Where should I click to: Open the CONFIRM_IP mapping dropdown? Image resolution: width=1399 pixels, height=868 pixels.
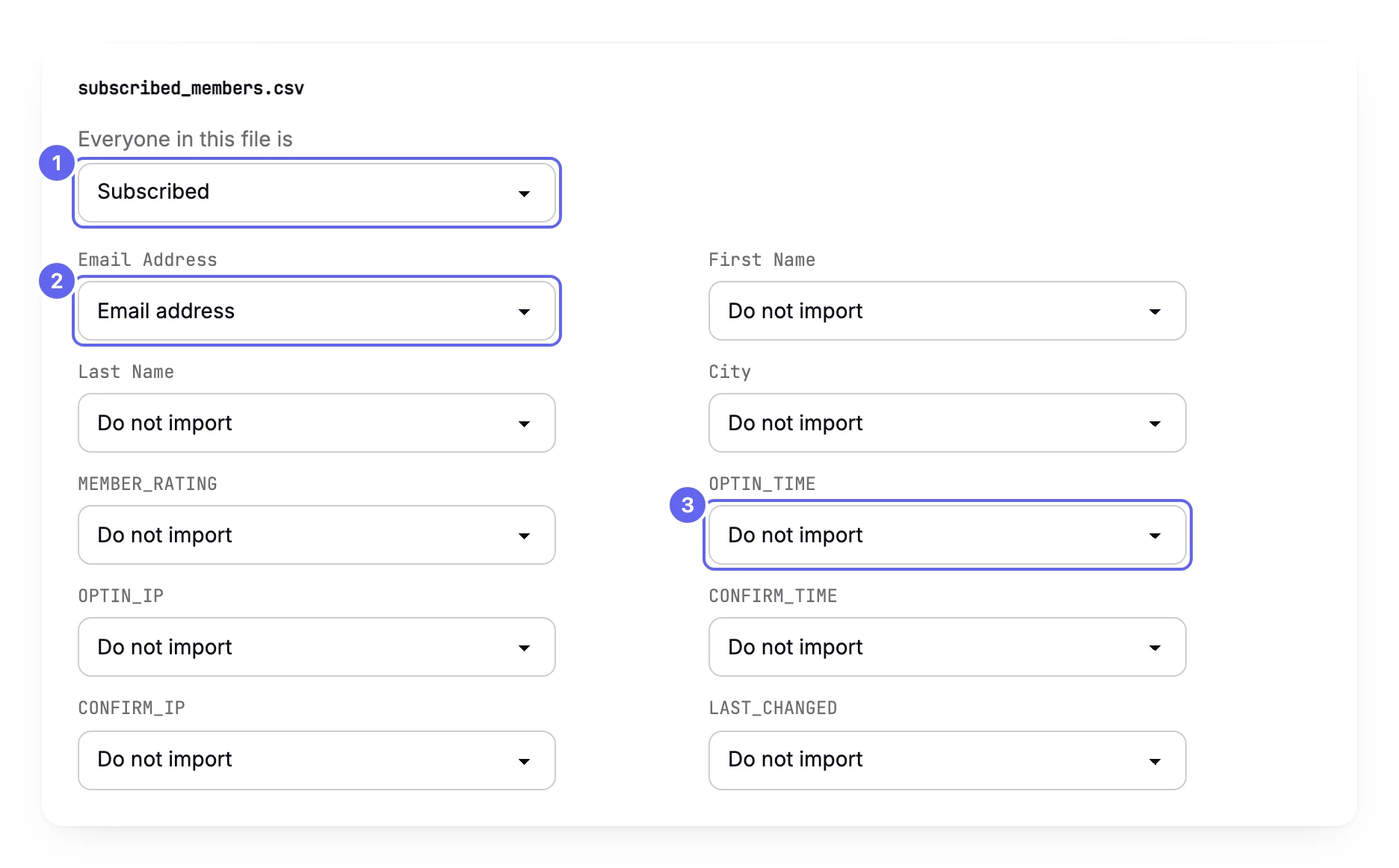tap(317, 760)
